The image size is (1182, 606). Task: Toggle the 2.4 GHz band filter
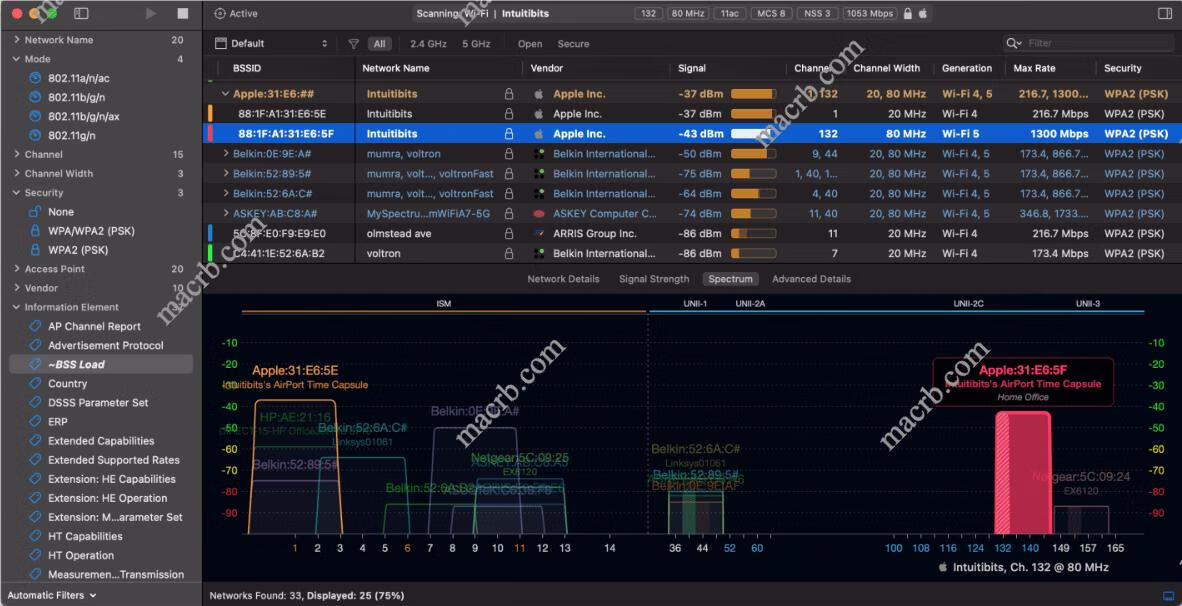pos(428,44)
